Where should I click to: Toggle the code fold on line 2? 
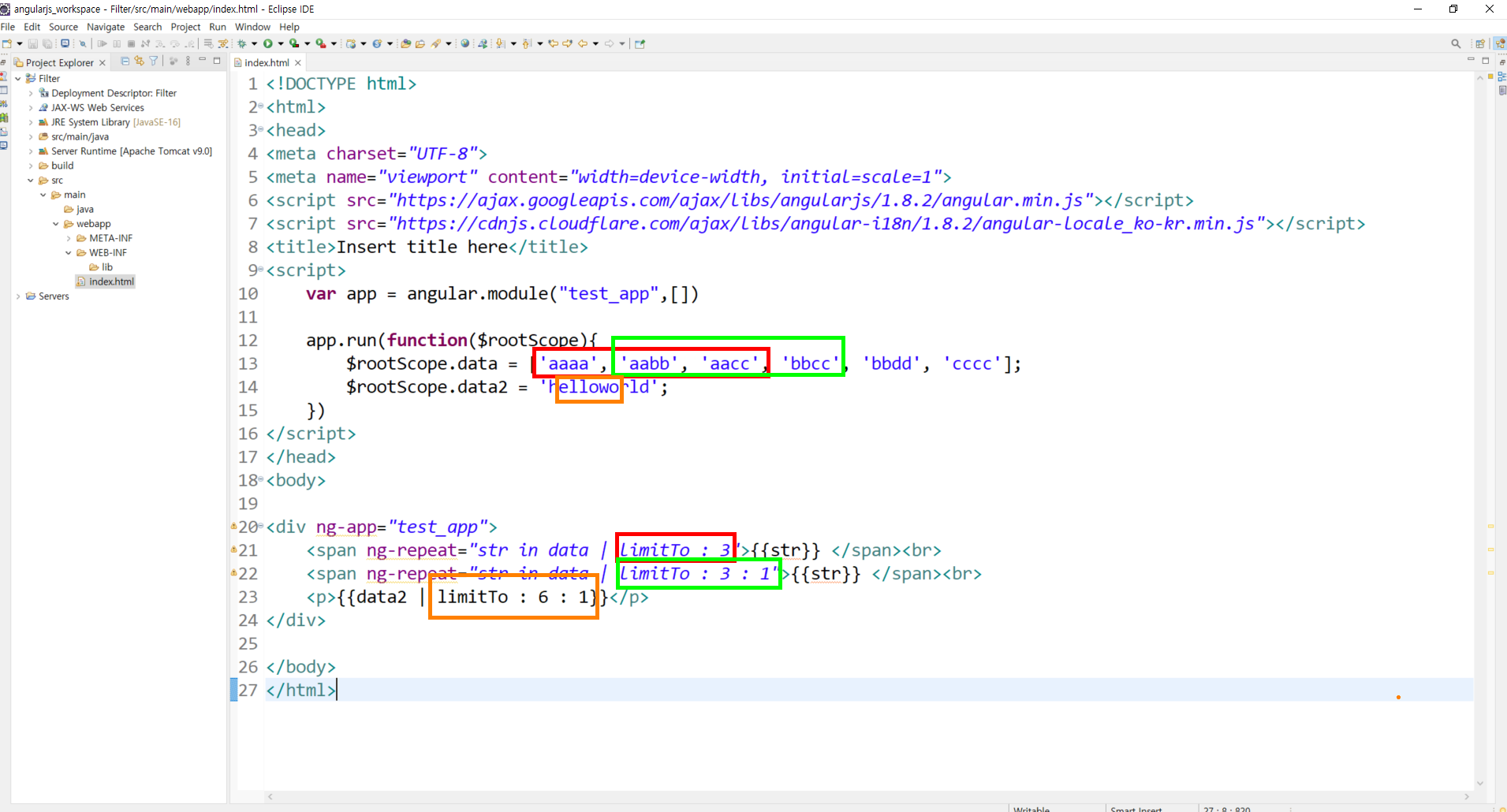pos(261,106)
